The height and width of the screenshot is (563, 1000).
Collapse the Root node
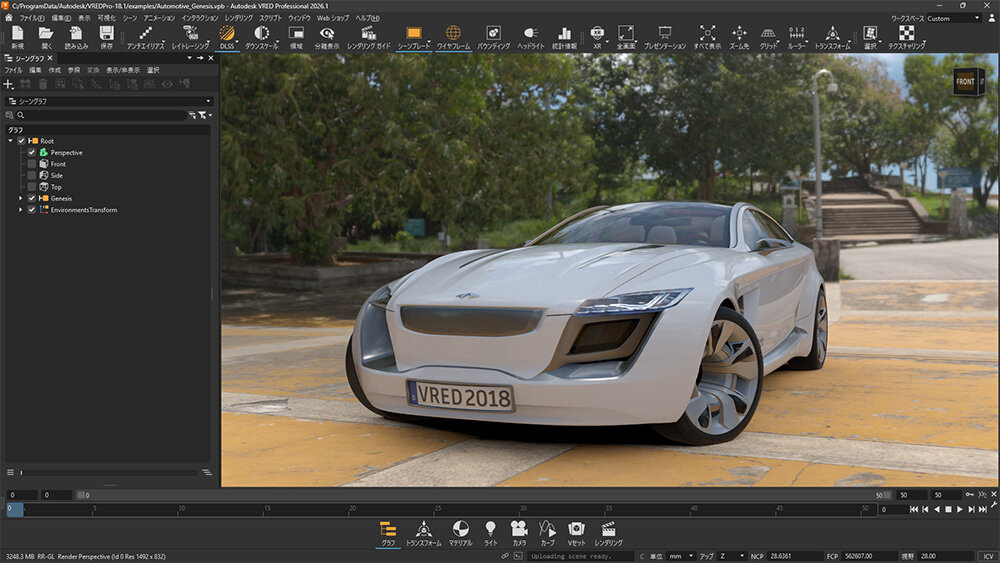(x=11, y=141)
